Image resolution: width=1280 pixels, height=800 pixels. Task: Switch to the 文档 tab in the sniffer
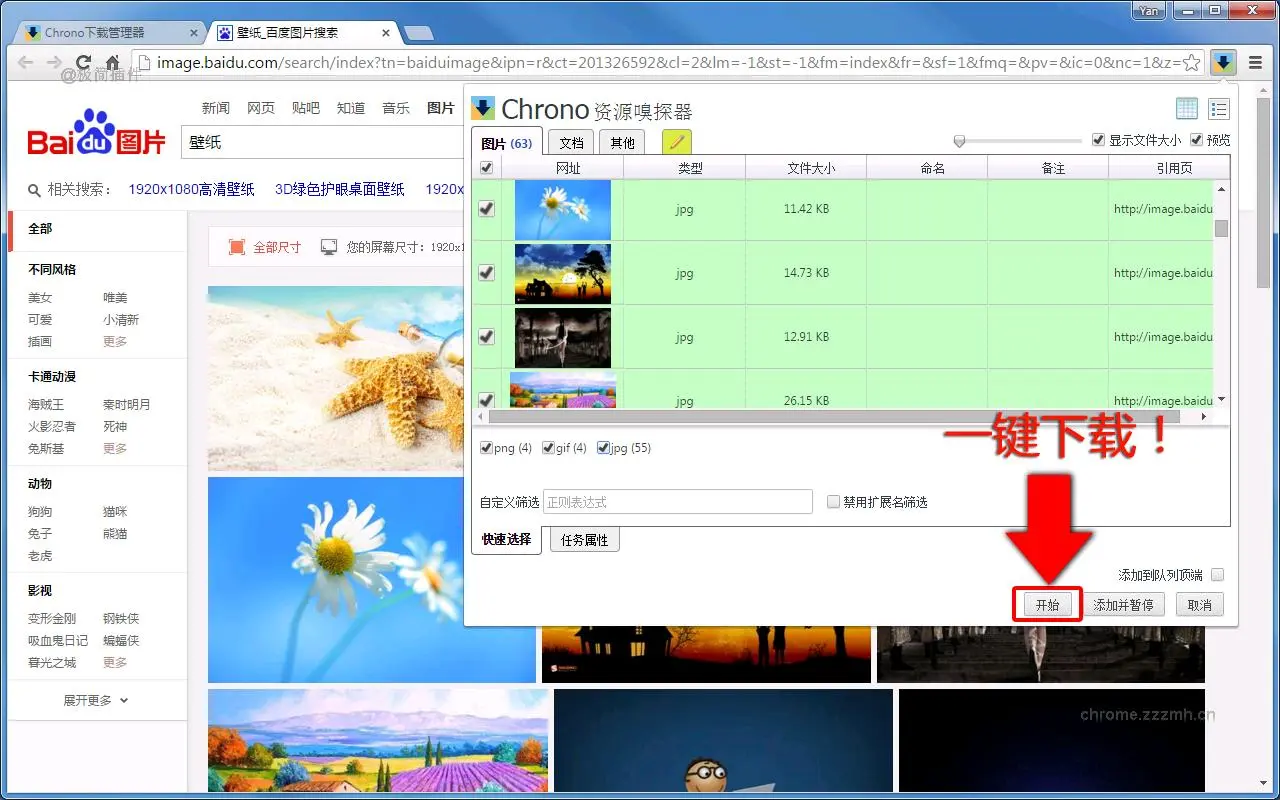570,142
